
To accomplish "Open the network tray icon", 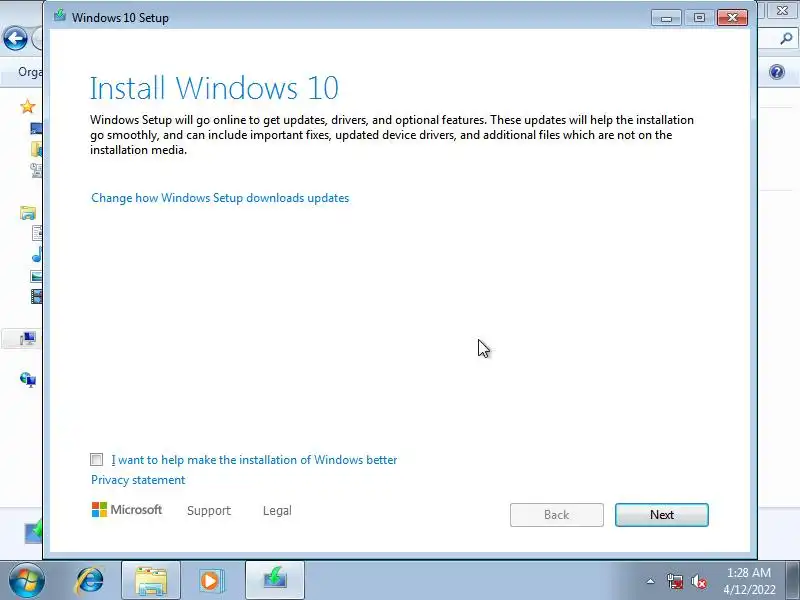I will click(x=674, y=581).
